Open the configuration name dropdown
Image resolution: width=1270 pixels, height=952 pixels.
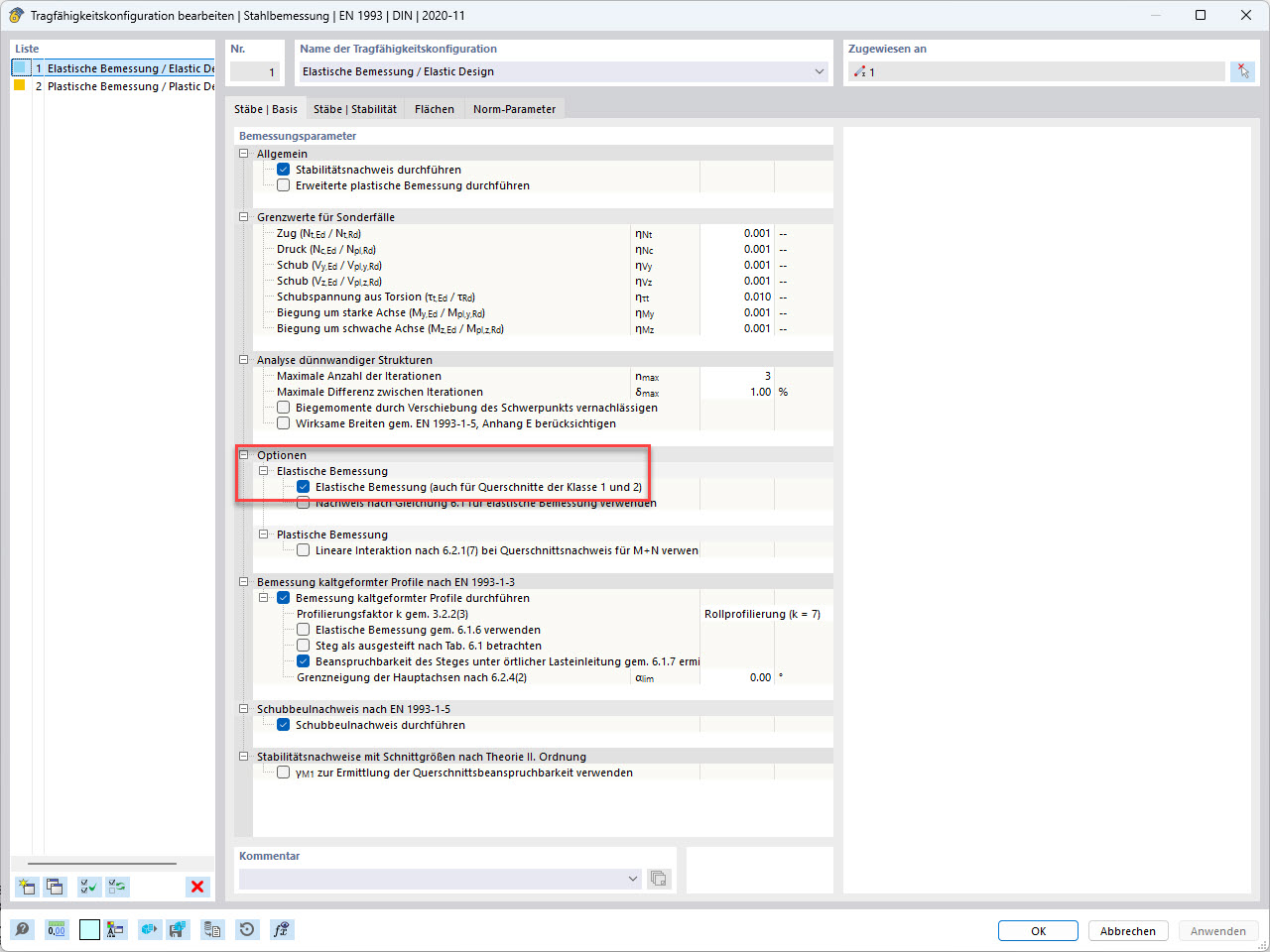pyautogui.click(x=820, y=71)
